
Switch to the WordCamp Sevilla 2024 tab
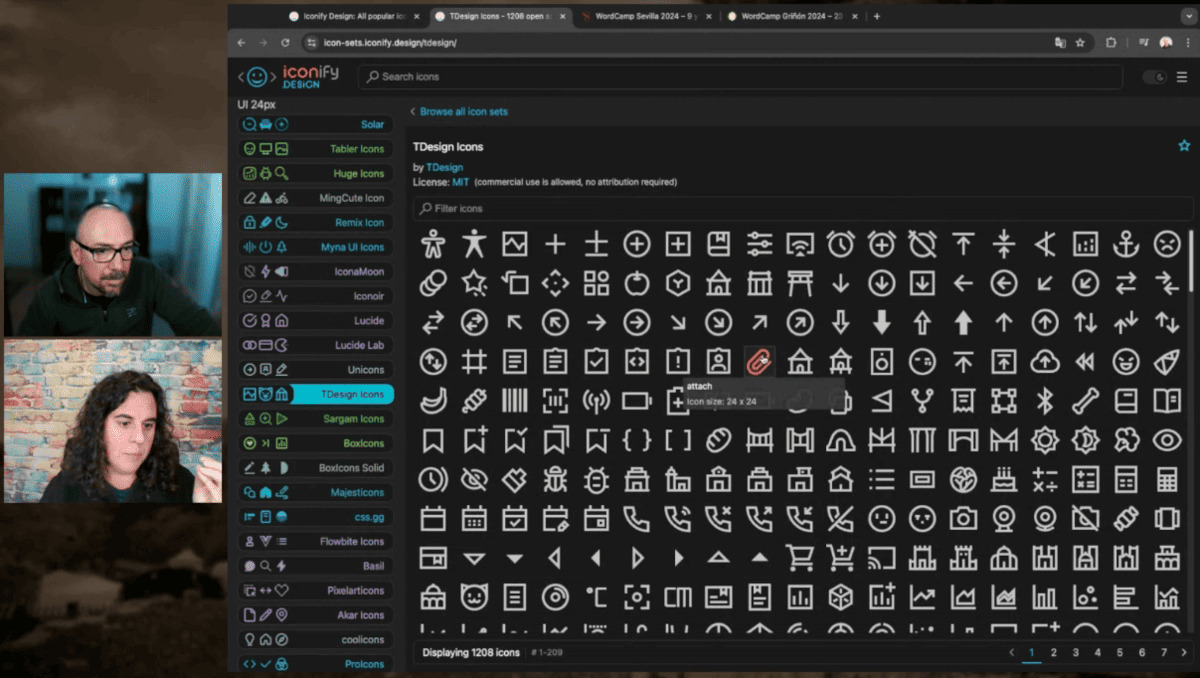(642, 16)
